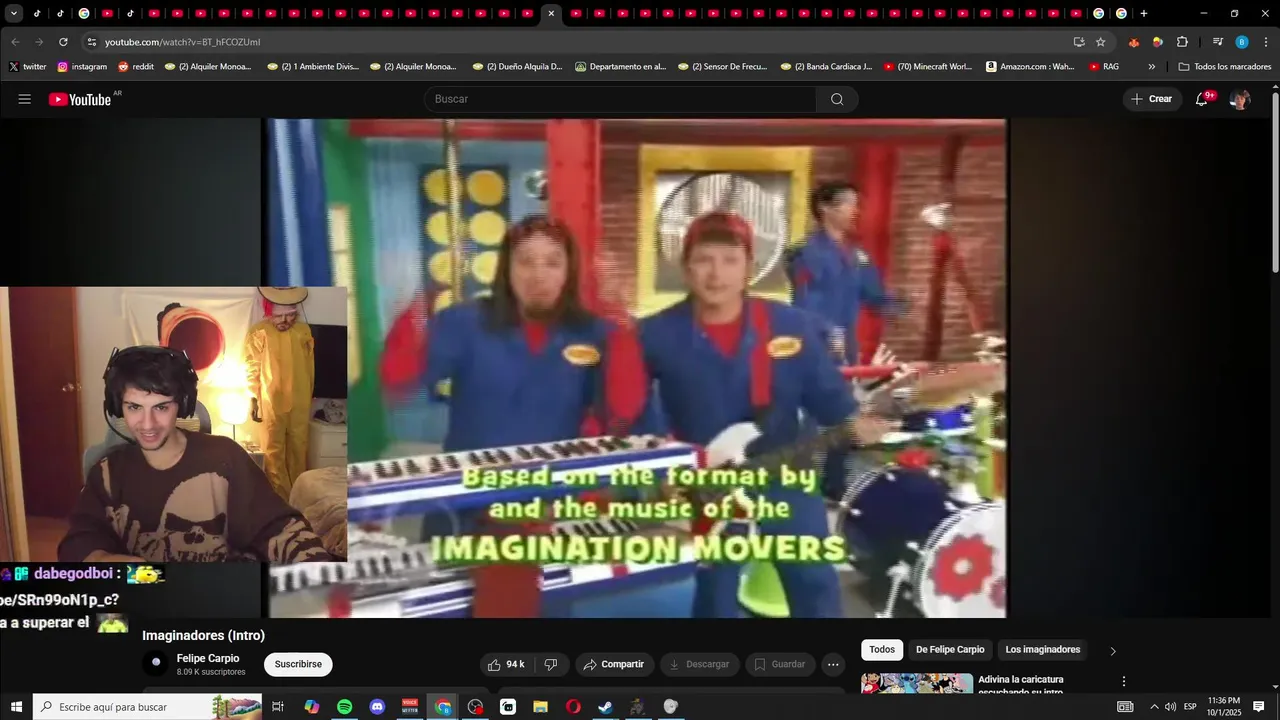
Task: Open the YouTube account avatar menu
Action: [1240, 99]
